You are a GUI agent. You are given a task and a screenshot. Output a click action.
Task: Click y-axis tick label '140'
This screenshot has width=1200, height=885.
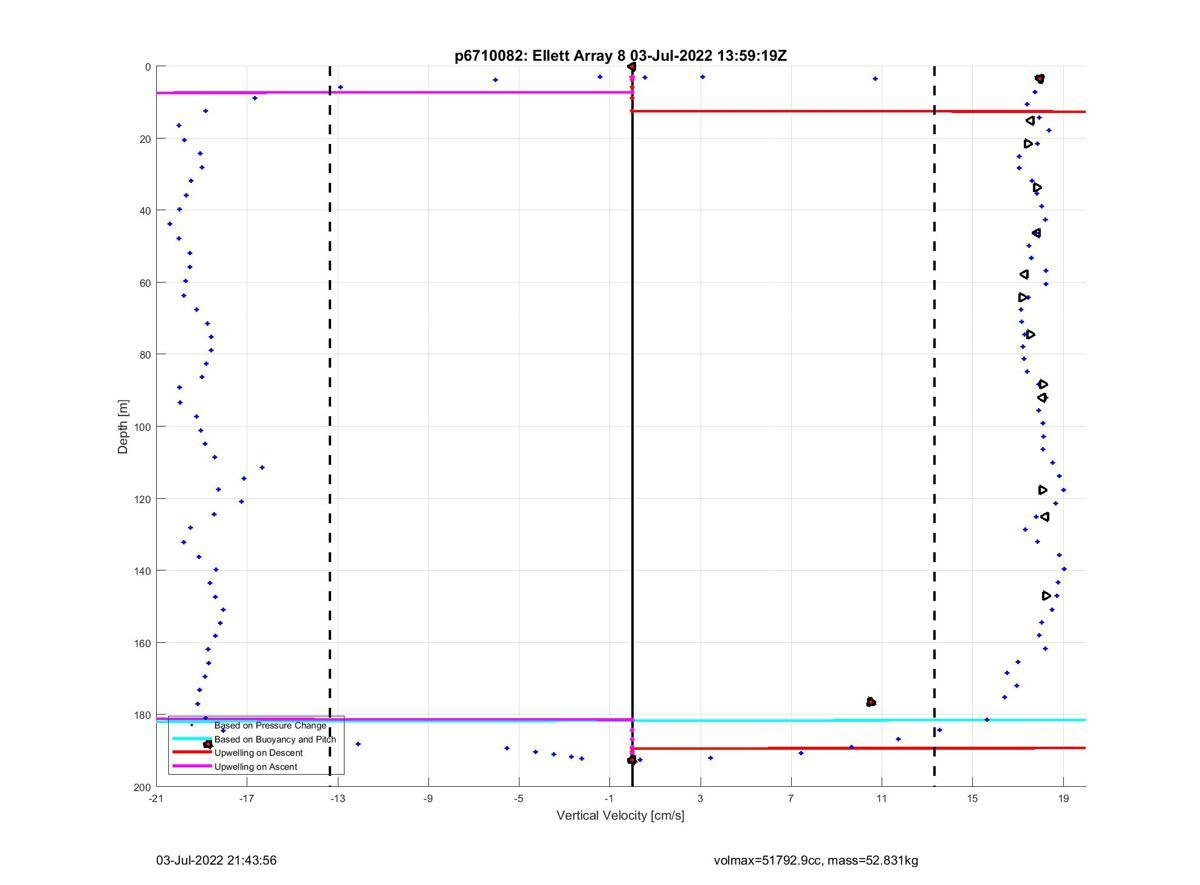pyautogui.click(x=142, y=571)
